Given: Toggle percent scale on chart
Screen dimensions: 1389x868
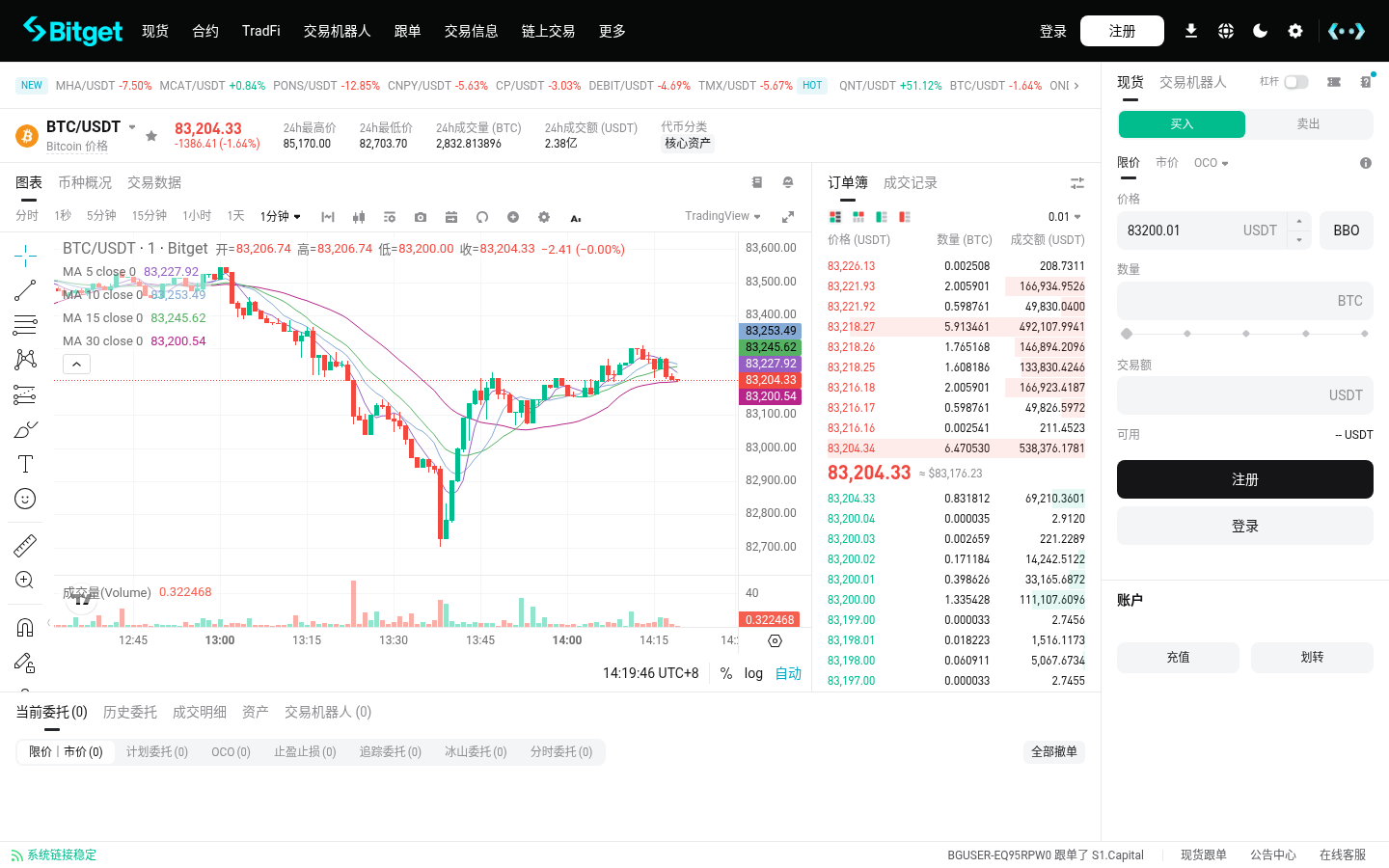Looking at the screenshot, I should tap(726, 673).
